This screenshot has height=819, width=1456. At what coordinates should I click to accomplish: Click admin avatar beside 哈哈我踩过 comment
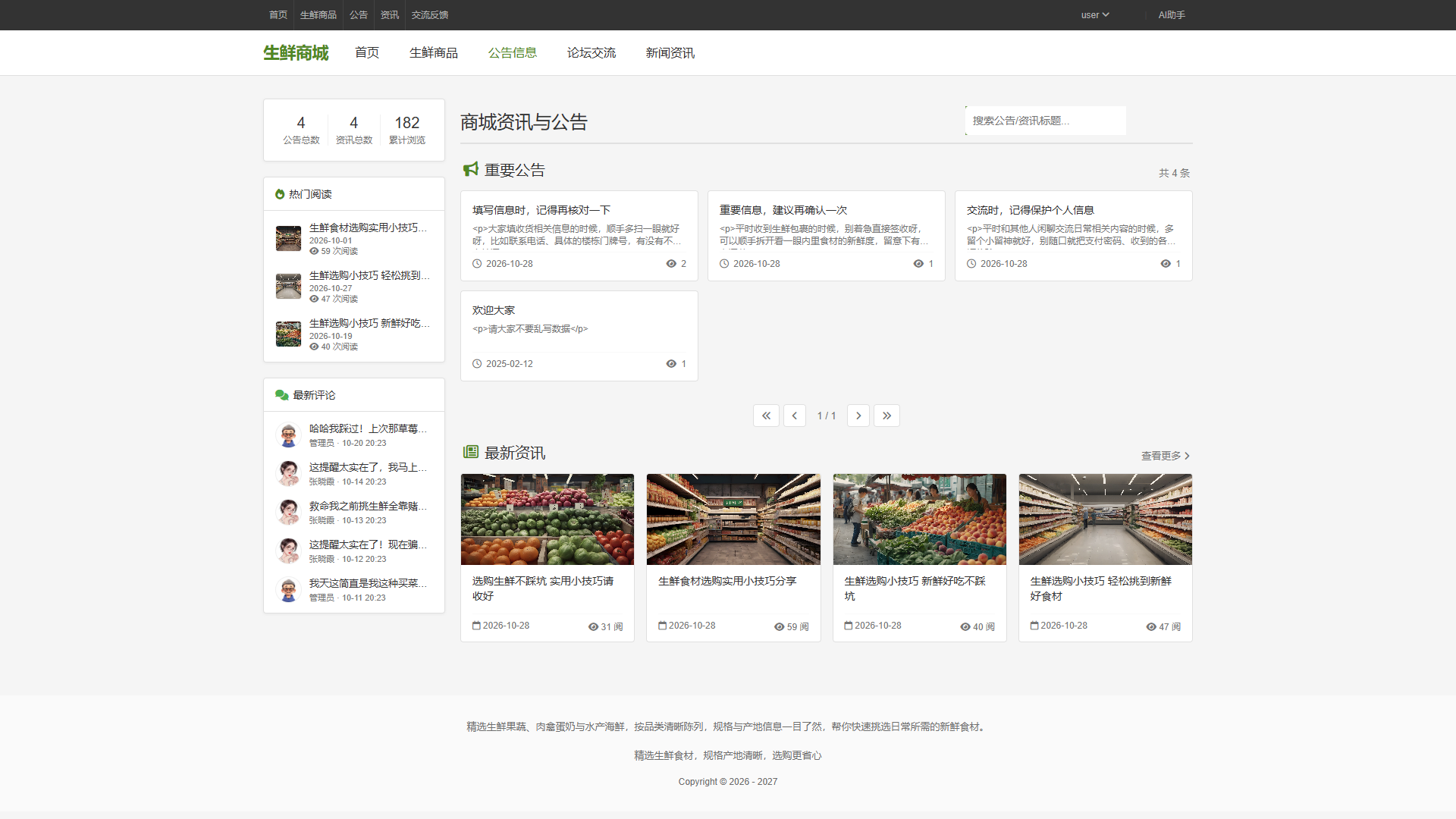point(288,435)
